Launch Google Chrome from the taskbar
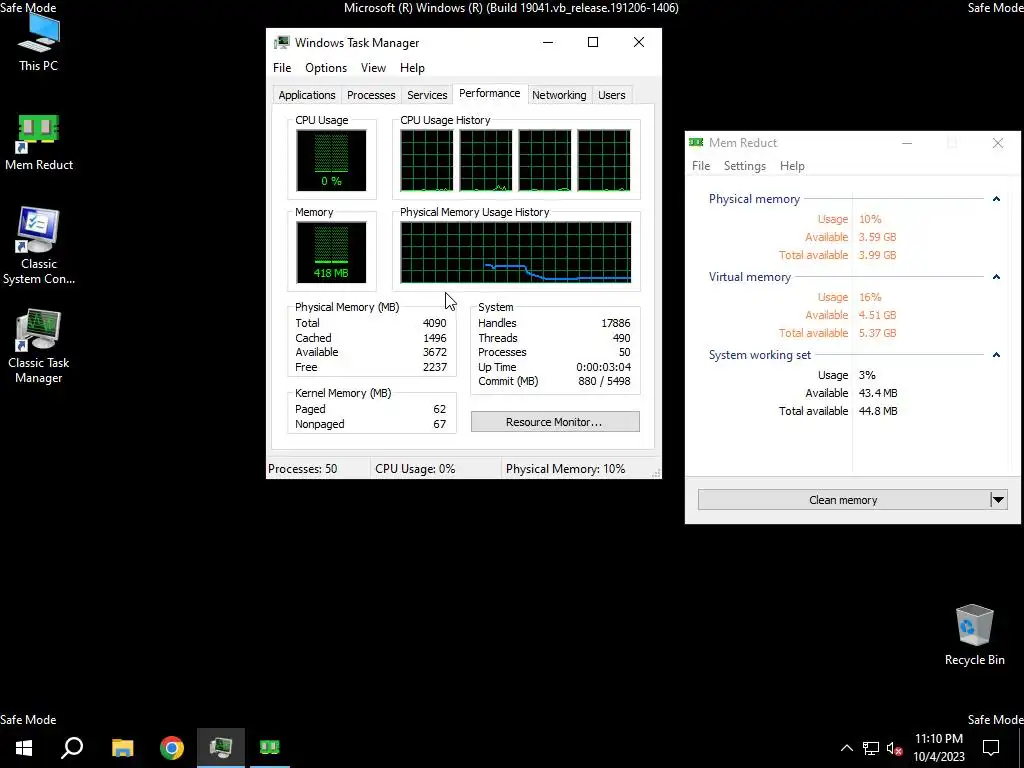The width and height of the screenshot is (1024, 768). point(172,747)
